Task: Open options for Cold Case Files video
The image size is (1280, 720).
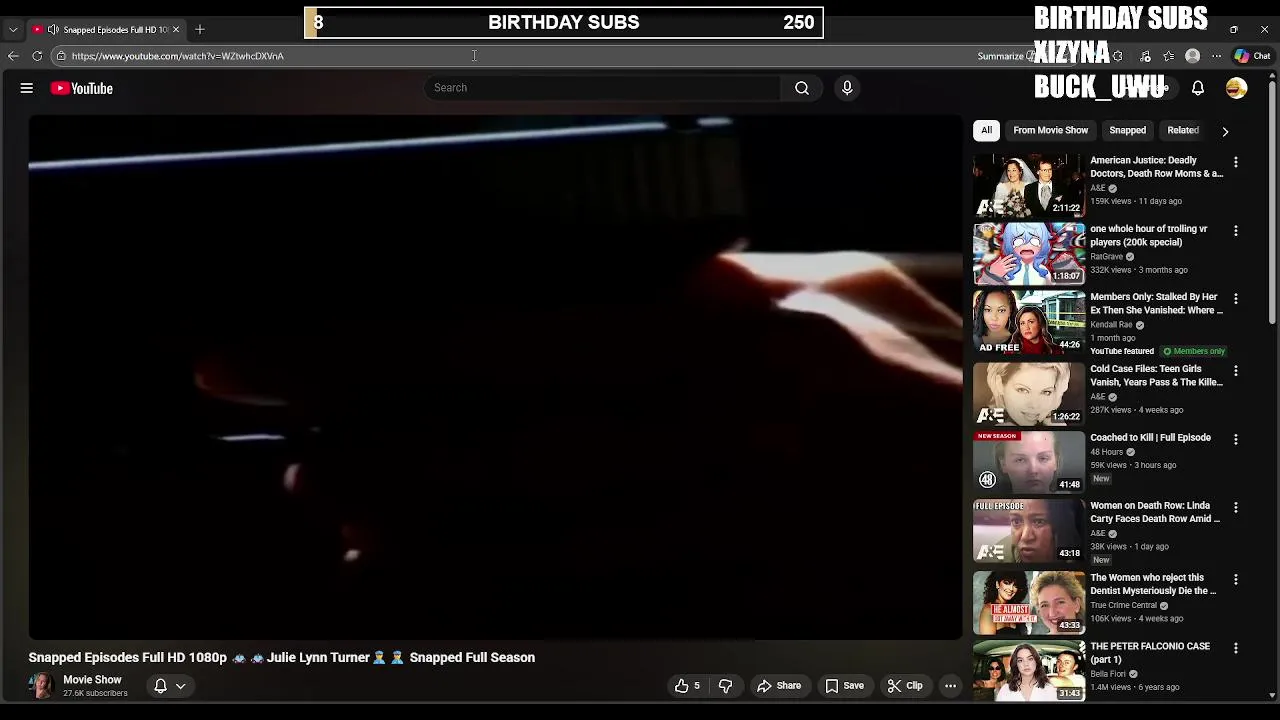Action: (1236, 371)
